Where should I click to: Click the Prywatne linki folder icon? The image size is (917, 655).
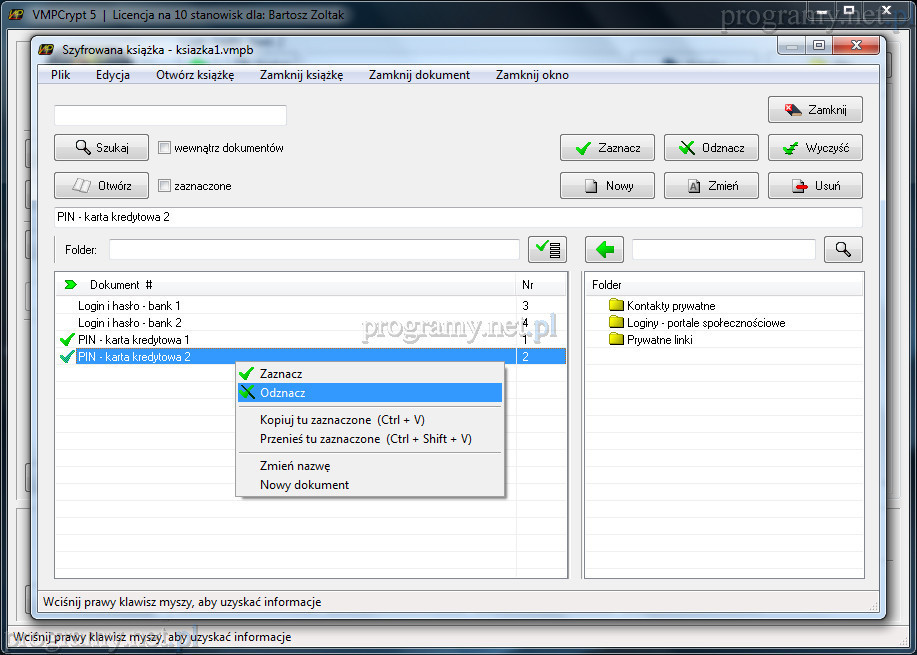(x=616, y=340)
